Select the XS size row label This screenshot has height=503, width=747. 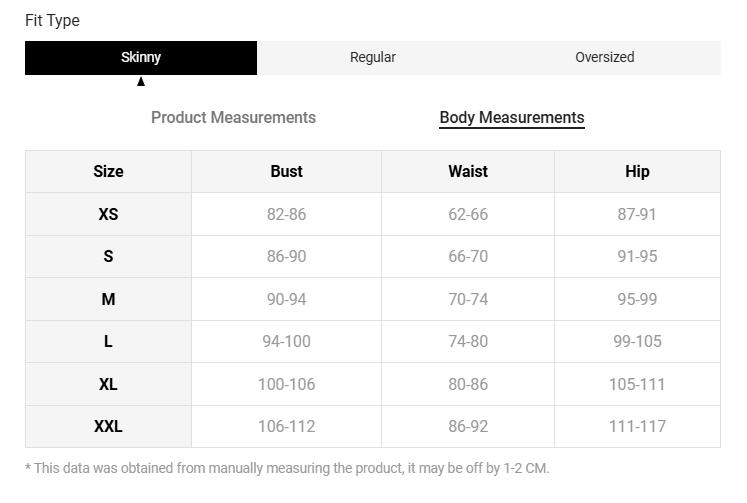point(108,214)
